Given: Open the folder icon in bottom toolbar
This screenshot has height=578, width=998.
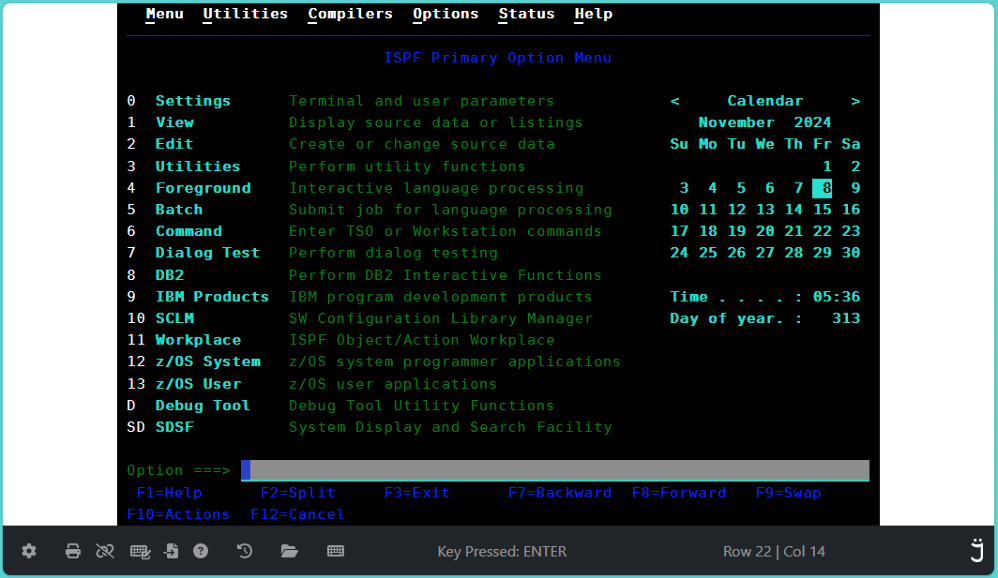Looking at the screenshot, I should [x=290, y=551].
